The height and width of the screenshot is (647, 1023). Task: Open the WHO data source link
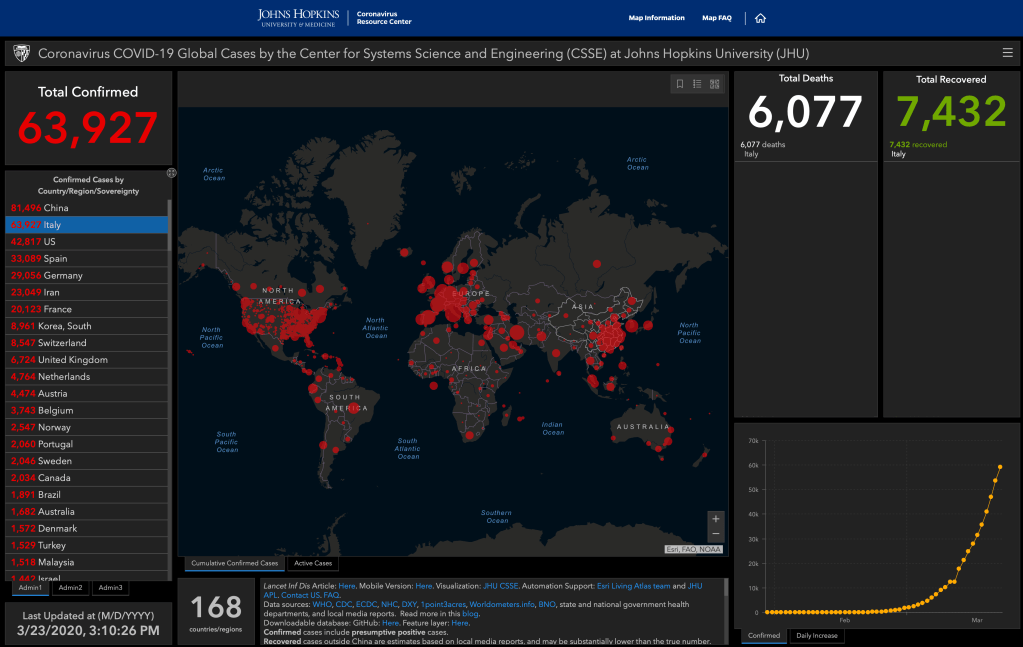pos(322,605)
